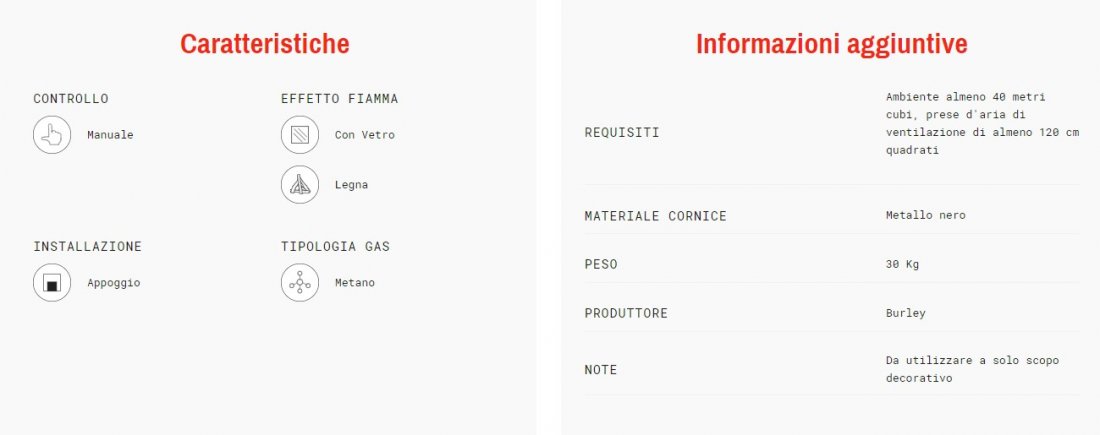Click the Metano gas molecule icon

tap(300, 283)
